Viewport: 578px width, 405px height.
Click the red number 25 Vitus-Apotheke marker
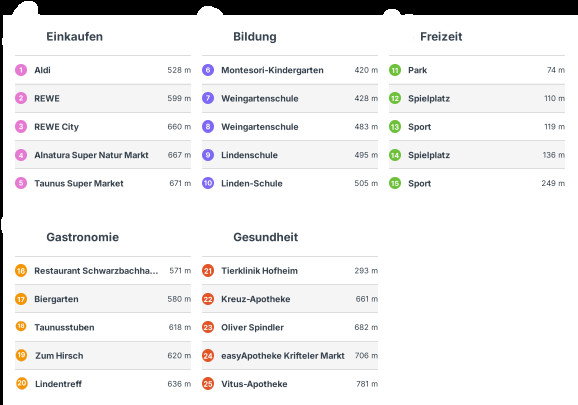pos(208,384)
